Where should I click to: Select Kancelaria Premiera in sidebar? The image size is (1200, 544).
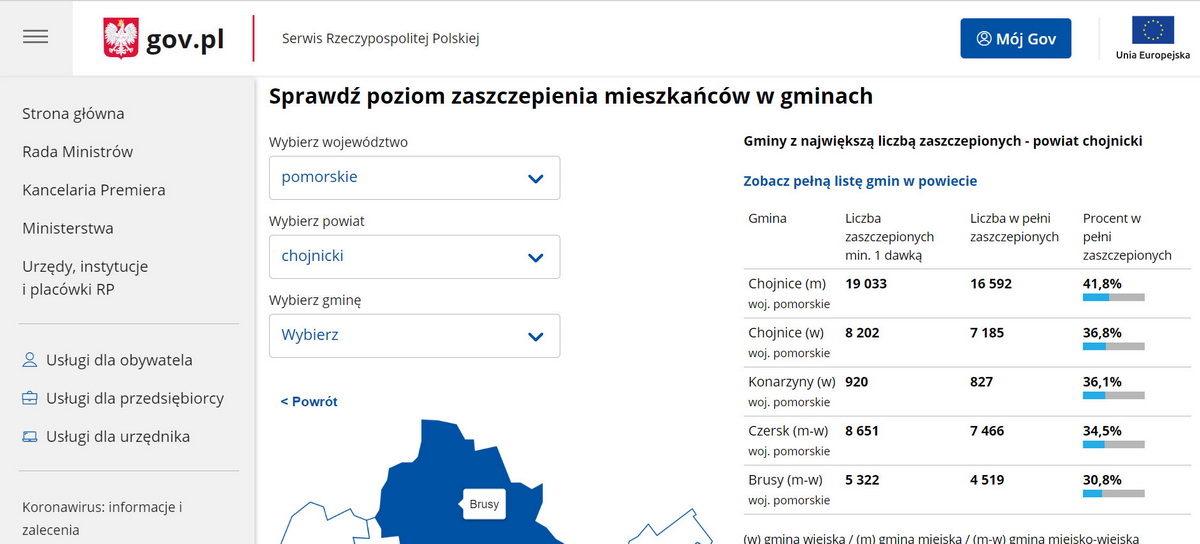point(93,190)
